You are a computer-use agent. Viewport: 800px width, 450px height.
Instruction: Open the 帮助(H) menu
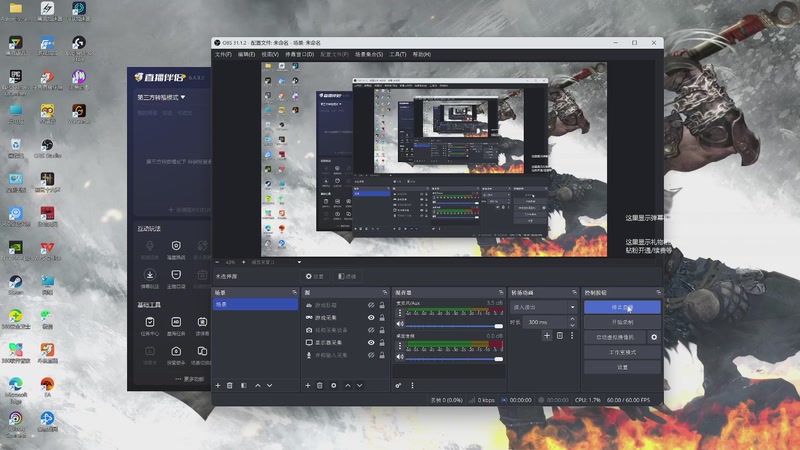tap(422, 54)
